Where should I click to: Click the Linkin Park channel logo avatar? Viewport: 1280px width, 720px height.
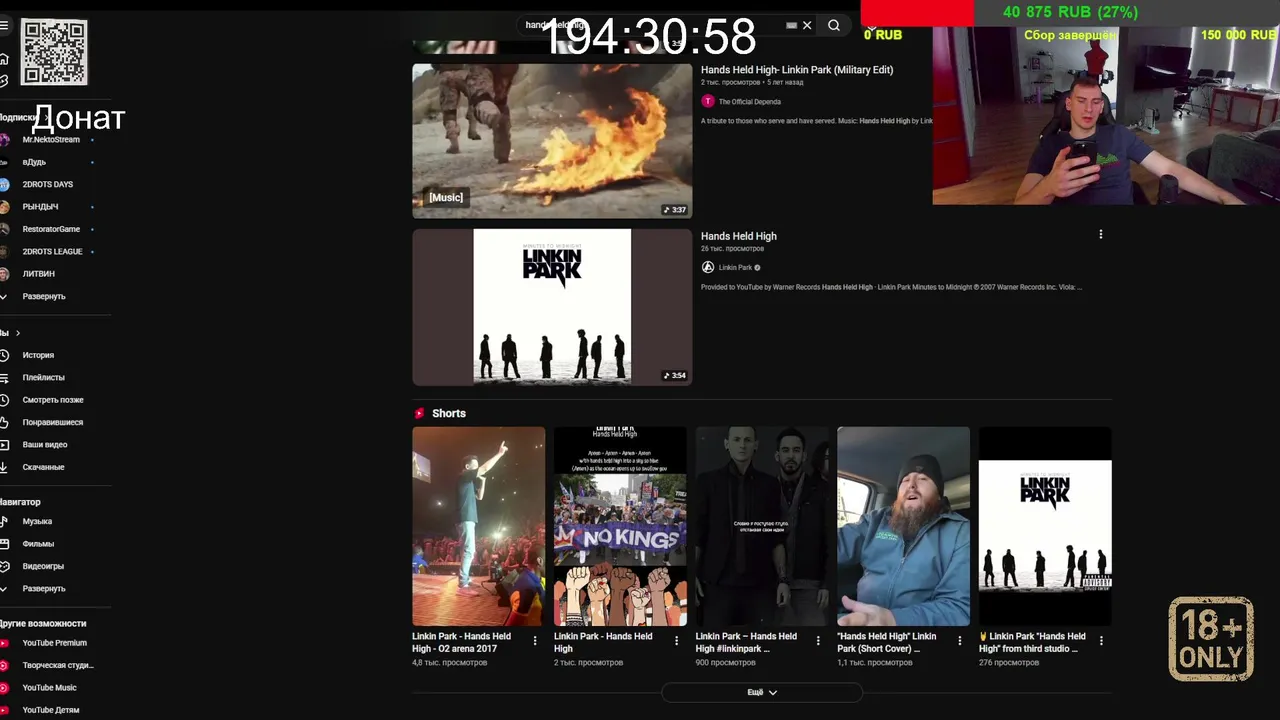[x=708, y=267]
